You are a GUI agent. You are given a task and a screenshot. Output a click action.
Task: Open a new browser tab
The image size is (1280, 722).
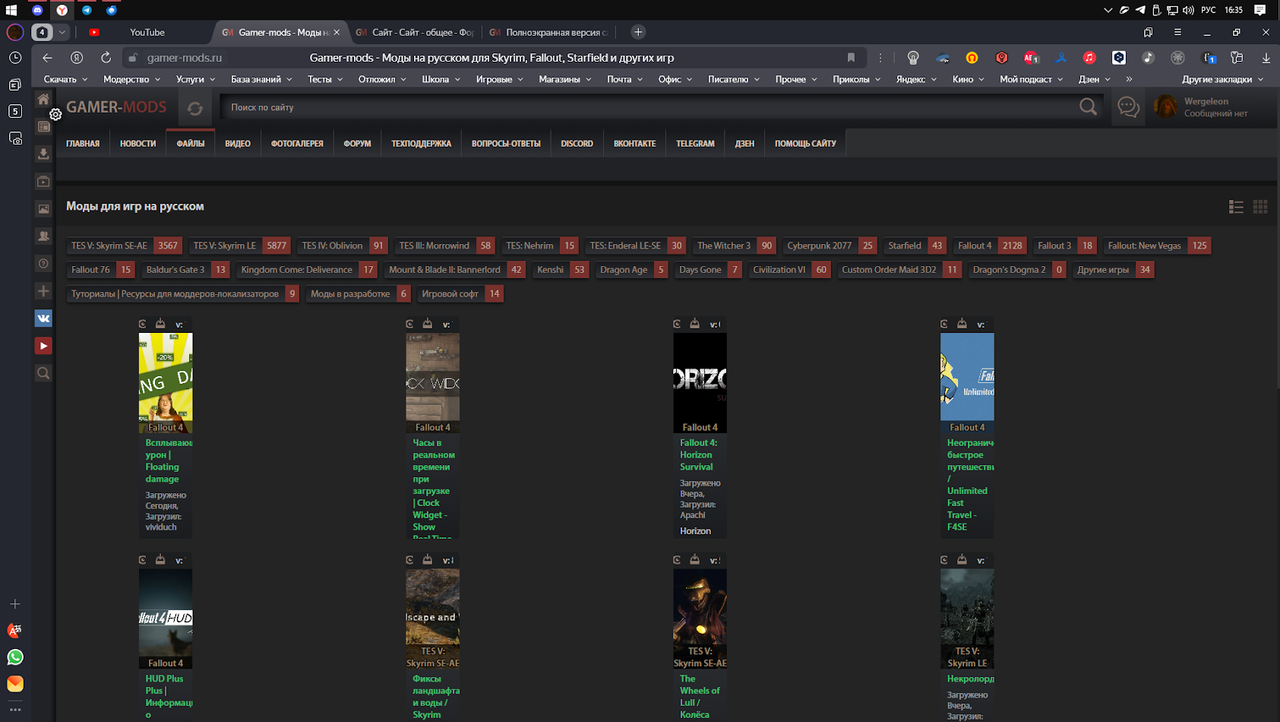[x=638, y=32]
